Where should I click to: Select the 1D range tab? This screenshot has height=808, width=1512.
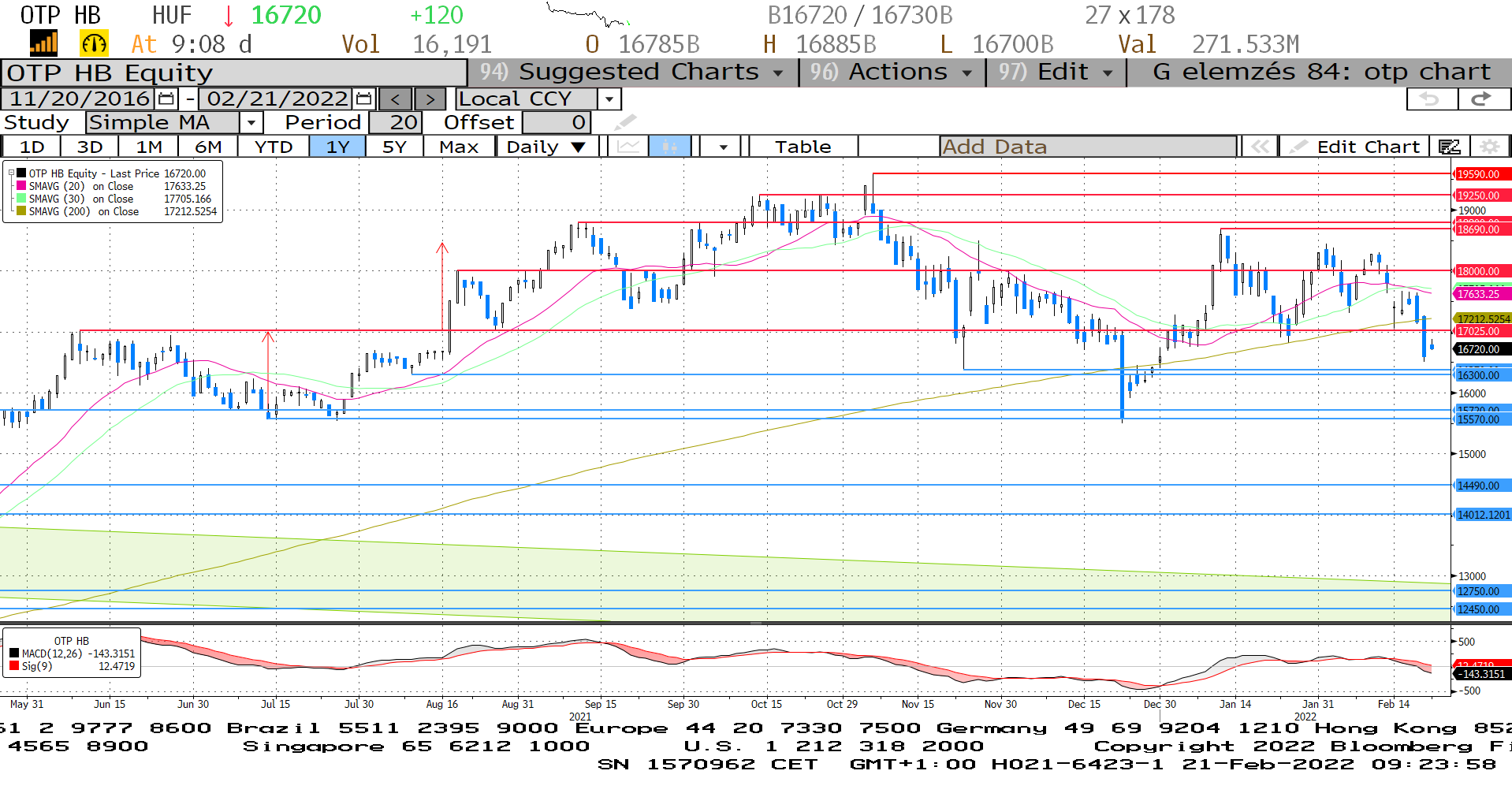(x=32, y=147)
